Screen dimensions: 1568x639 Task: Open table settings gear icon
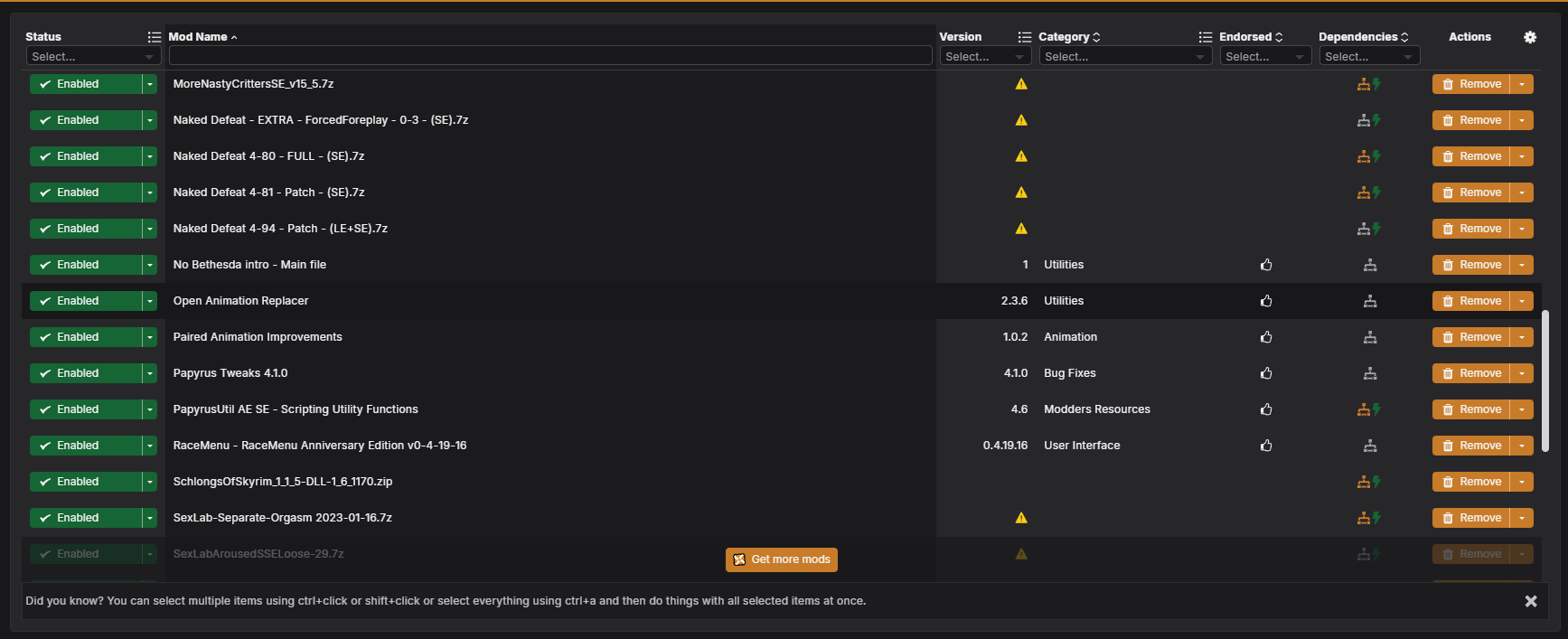1529,37
